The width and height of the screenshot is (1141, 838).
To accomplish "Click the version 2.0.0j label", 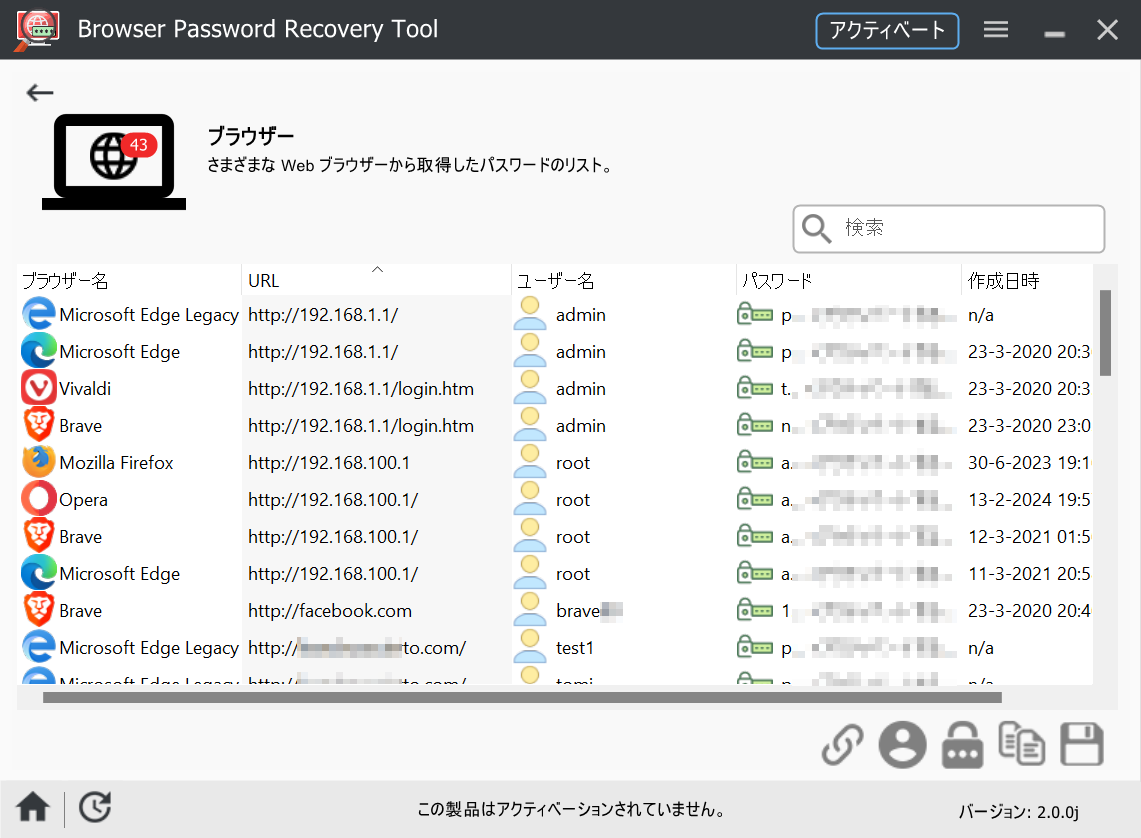I will pos(1019,812).
